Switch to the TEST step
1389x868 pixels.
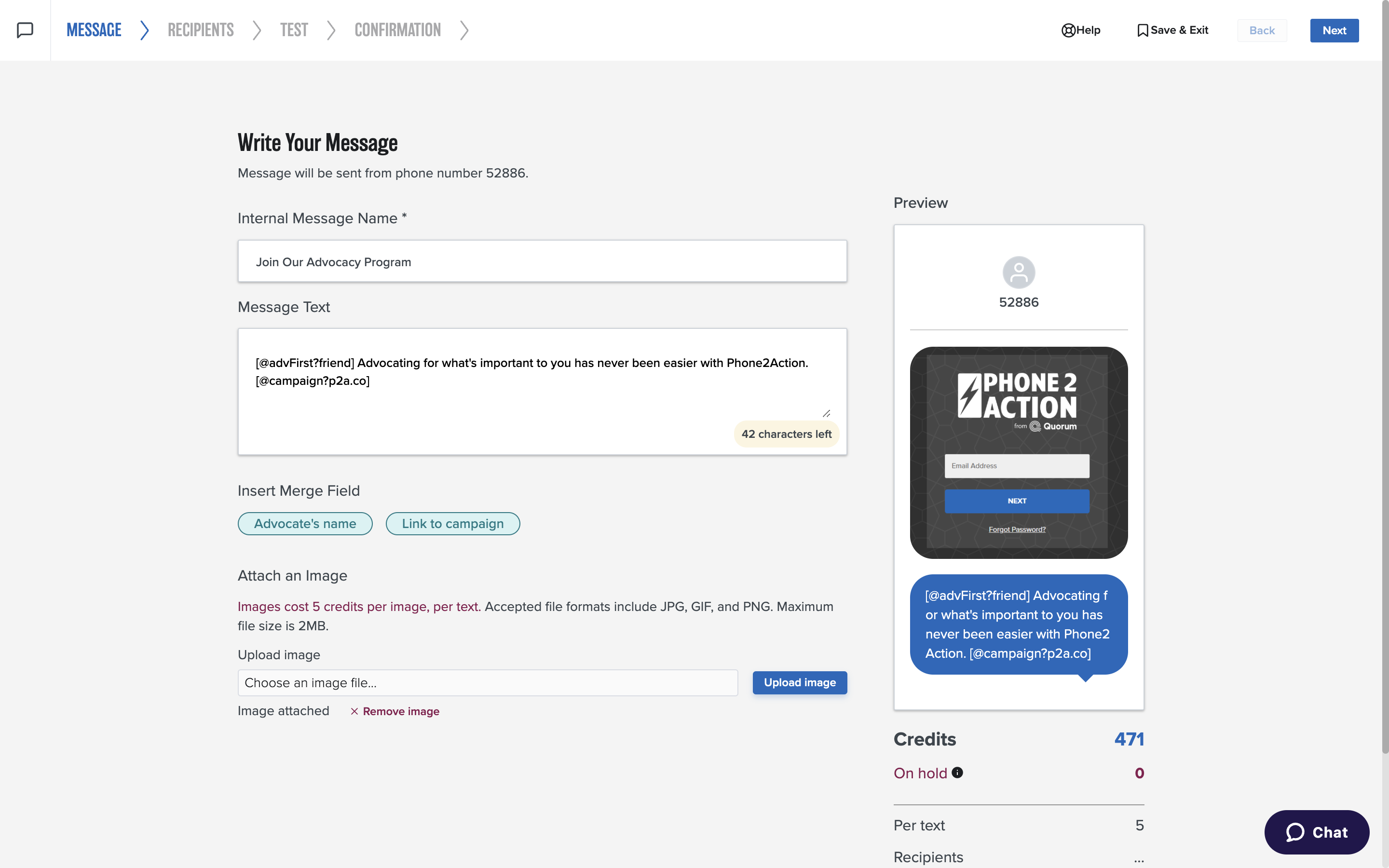tap(294, 30)
